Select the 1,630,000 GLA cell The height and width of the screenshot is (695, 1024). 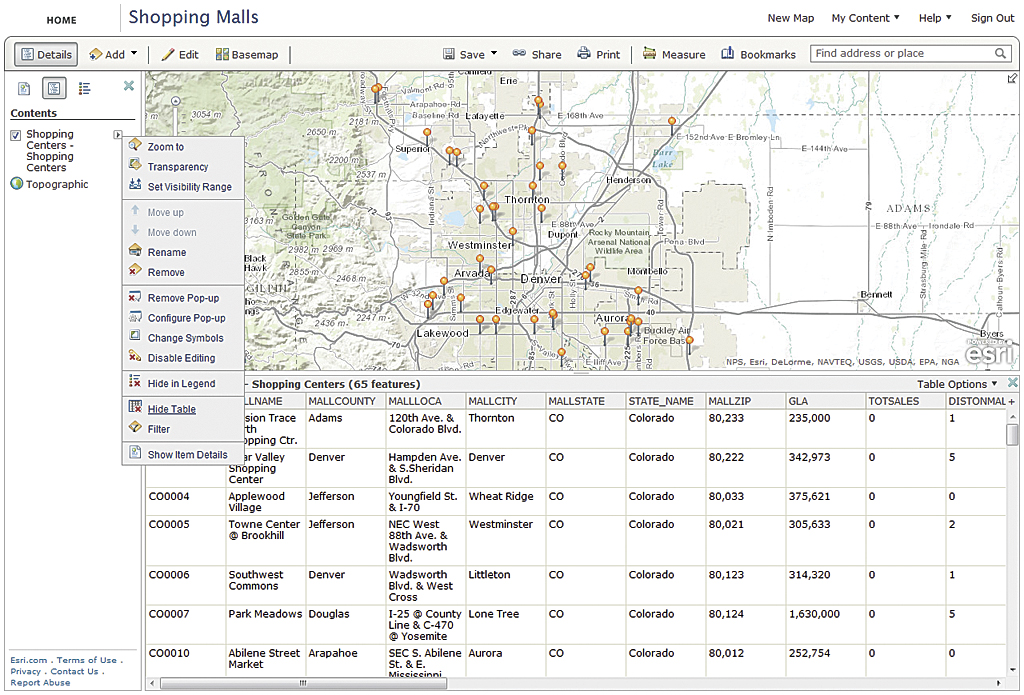(x=825, y=625)
